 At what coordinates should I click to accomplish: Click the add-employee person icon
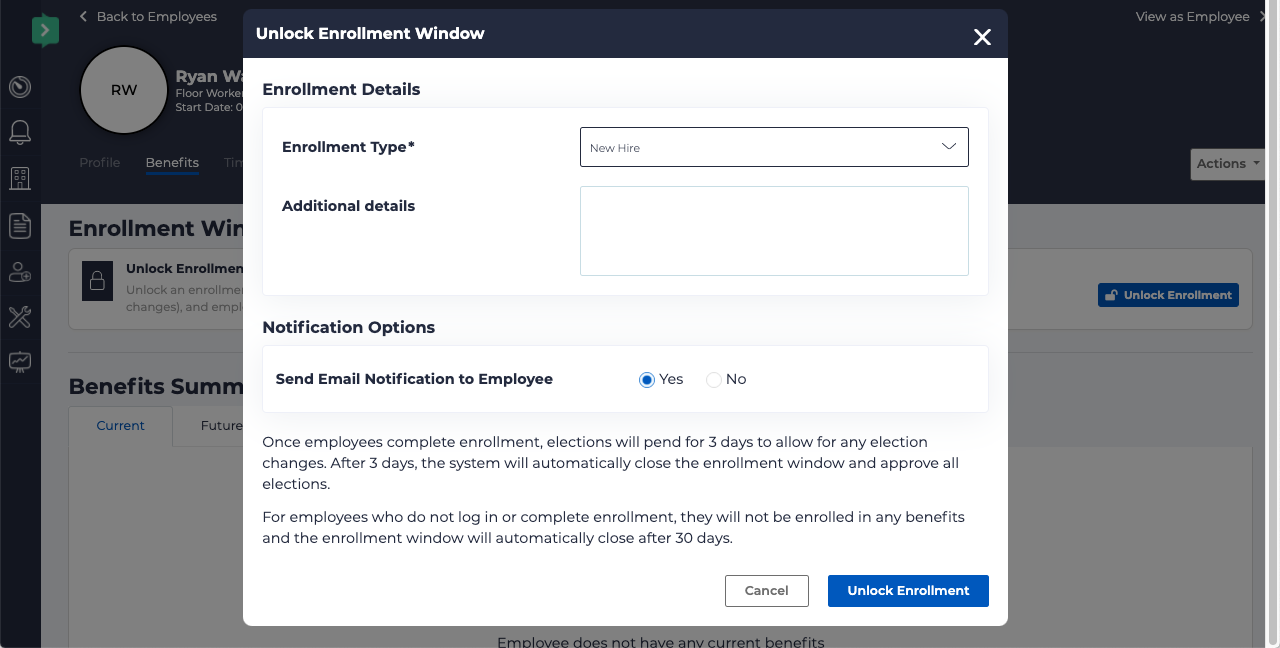click(19, 271)
